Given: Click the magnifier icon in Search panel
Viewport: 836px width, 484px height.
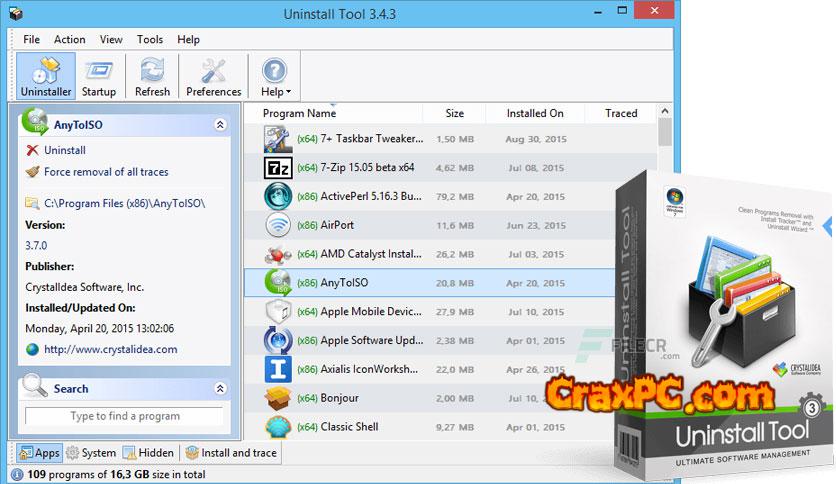Looking at the screenshot, I should click(x=35, y=385).
